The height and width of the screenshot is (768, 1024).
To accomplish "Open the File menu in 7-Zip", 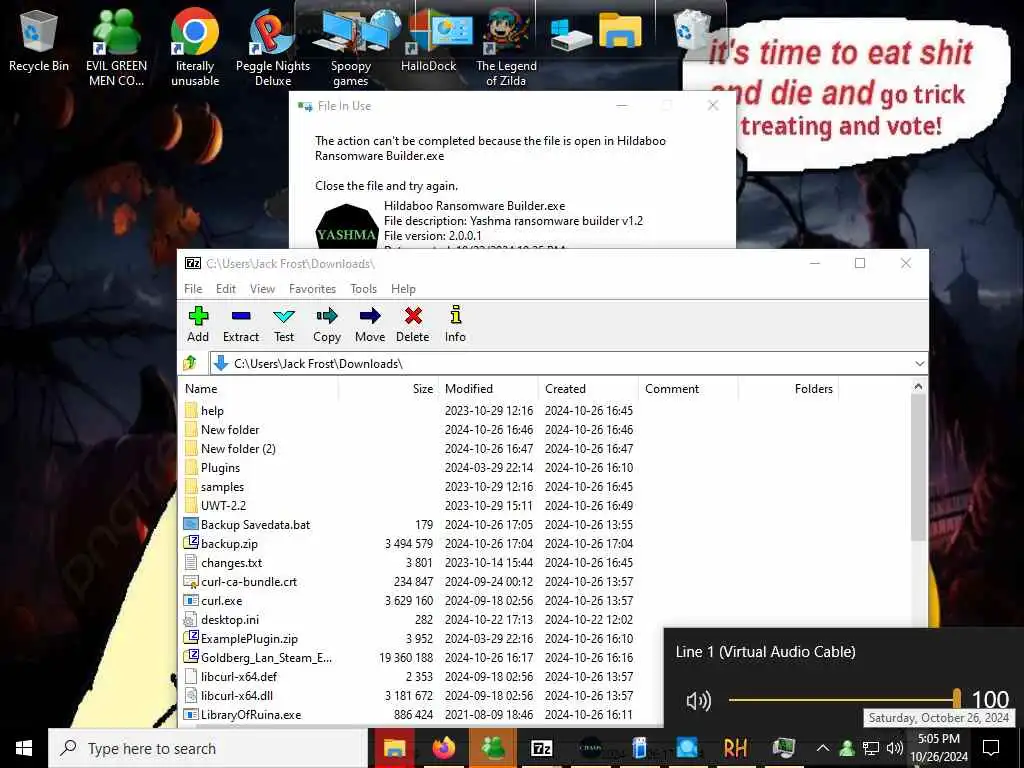I will pyautogui.click(x=193, y=289).
